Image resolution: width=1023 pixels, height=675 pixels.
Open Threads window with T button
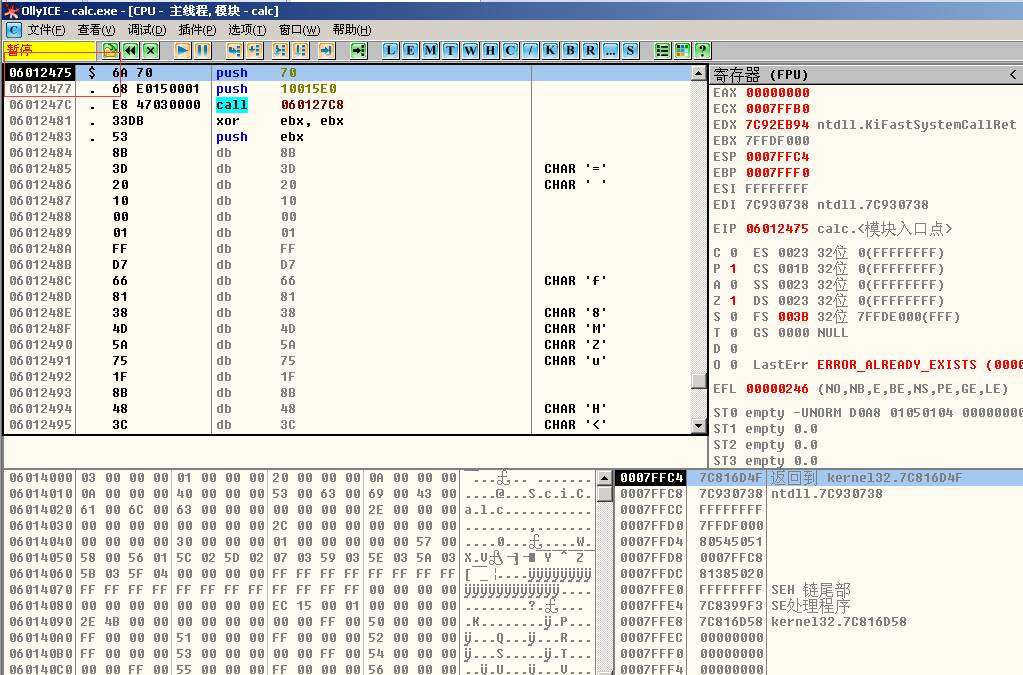click(450, 50)
